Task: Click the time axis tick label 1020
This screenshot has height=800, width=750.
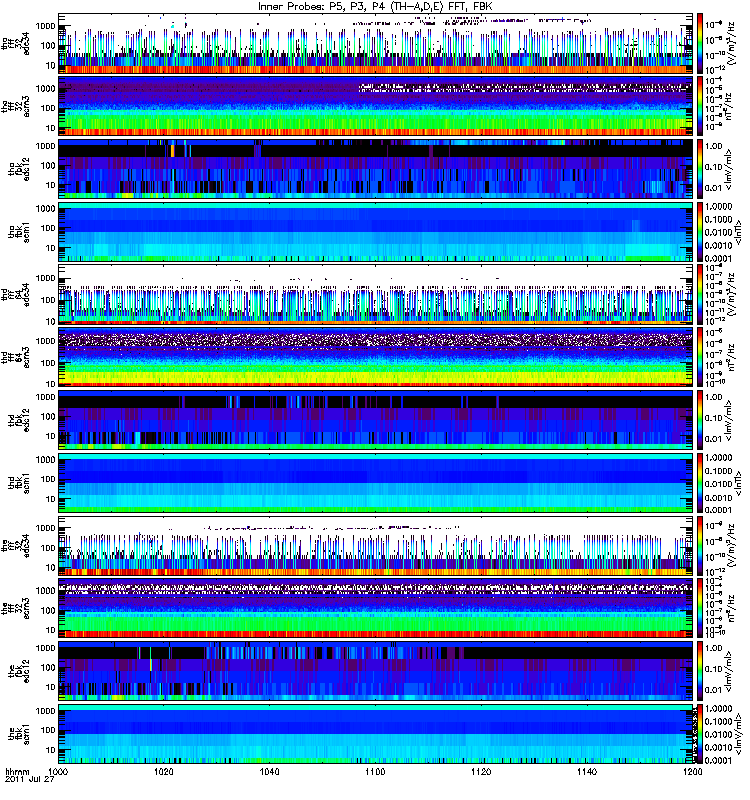Action: coord(164,772)
